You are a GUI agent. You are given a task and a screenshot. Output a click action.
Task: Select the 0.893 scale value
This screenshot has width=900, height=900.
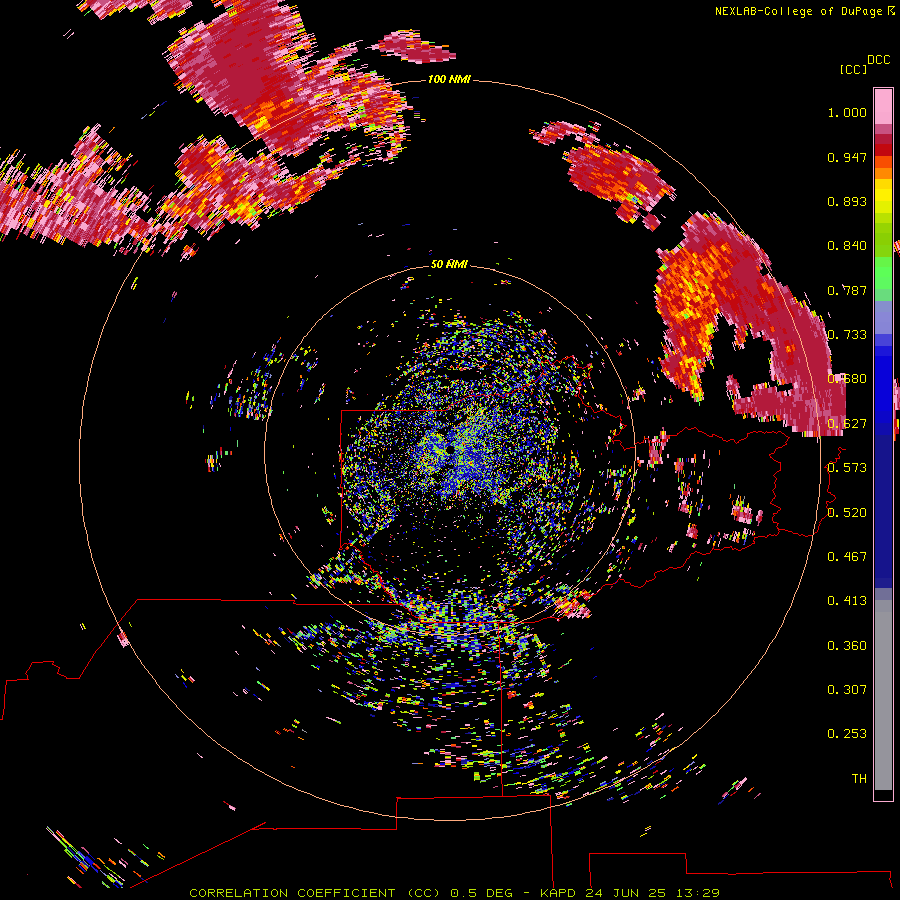click(x=847, y=201)
